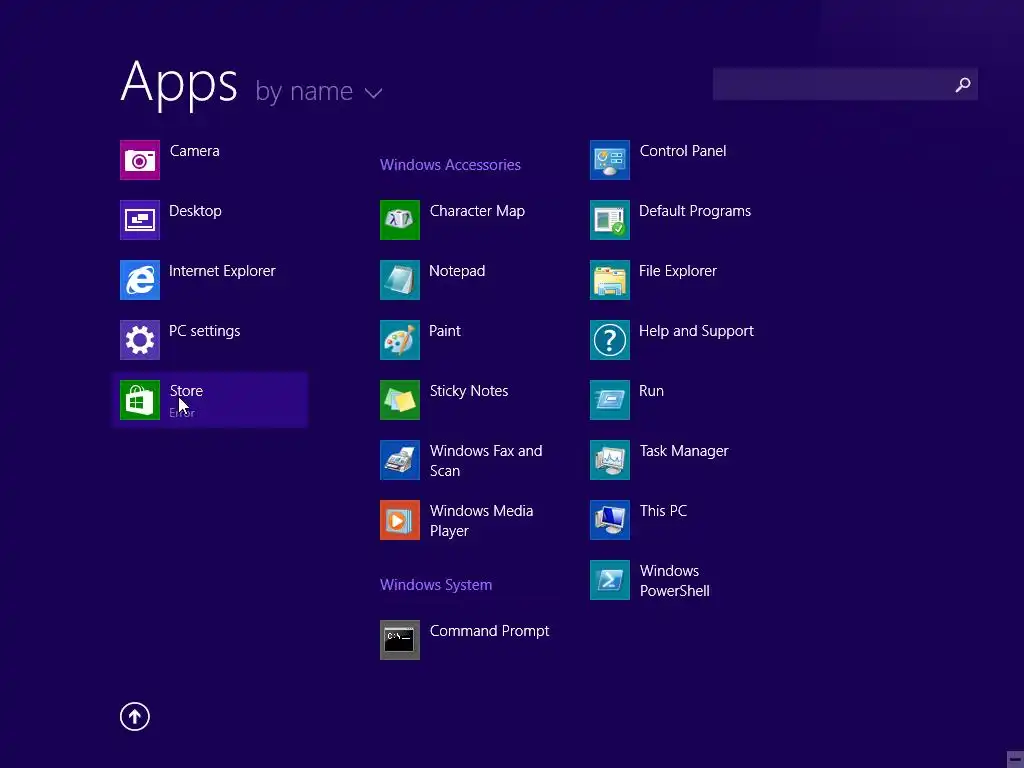This screenshot has width=1024, height=768.
Task: Open Notepad icon
Action: click(x=400, y=280)
